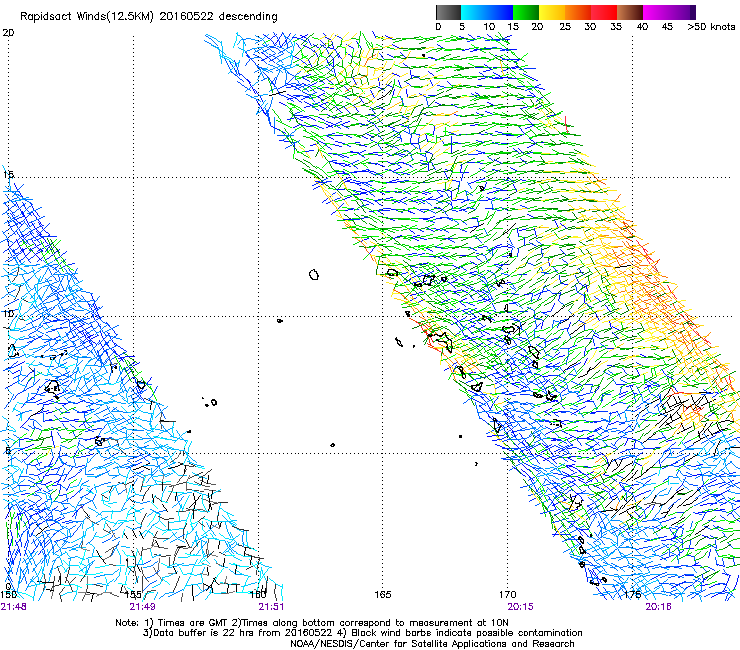The image size is (740, 650).
Task: Pick the red 30-35 knots legend swatch
Action: tap(604, 12)
